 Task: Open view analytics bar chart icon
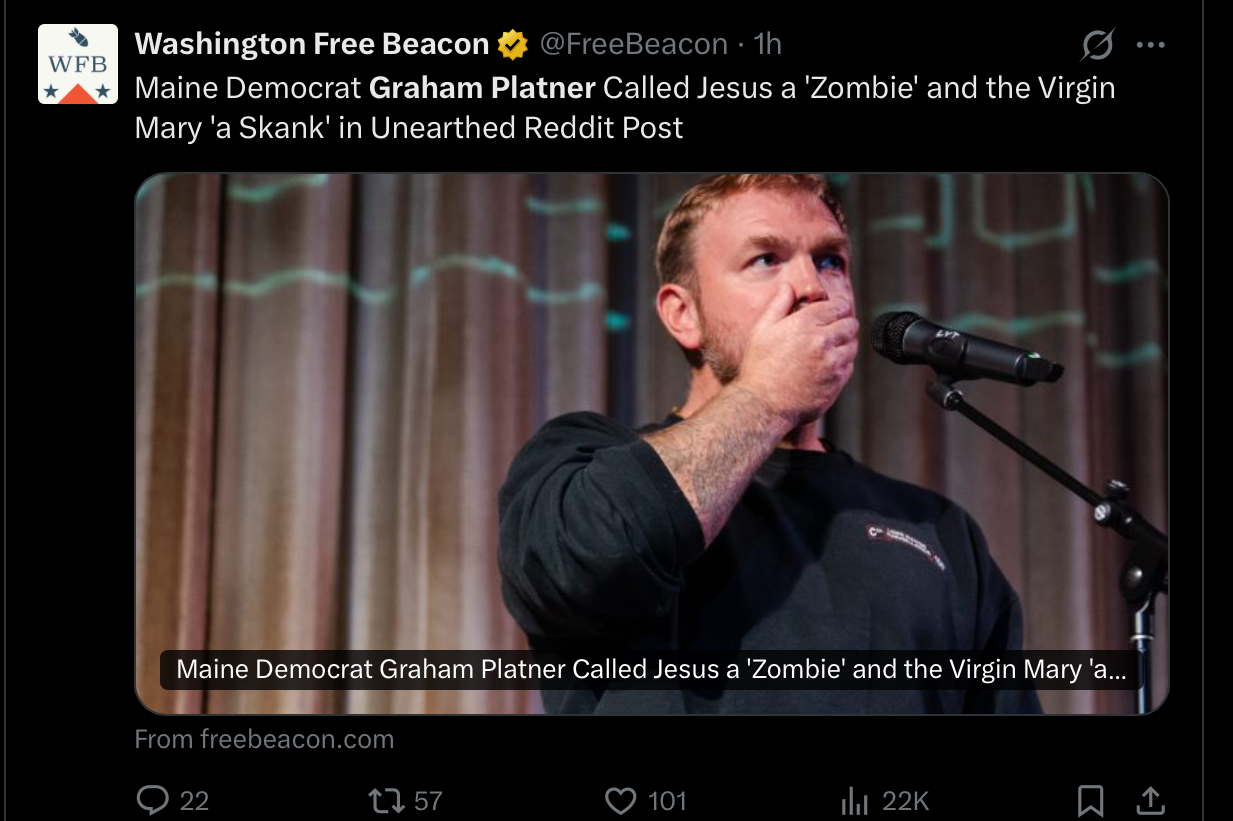(854, 800)
